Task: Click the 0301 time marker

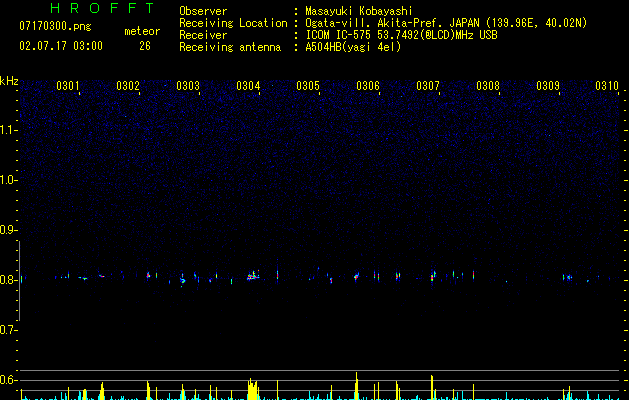Action: click(x=68, y=86)
